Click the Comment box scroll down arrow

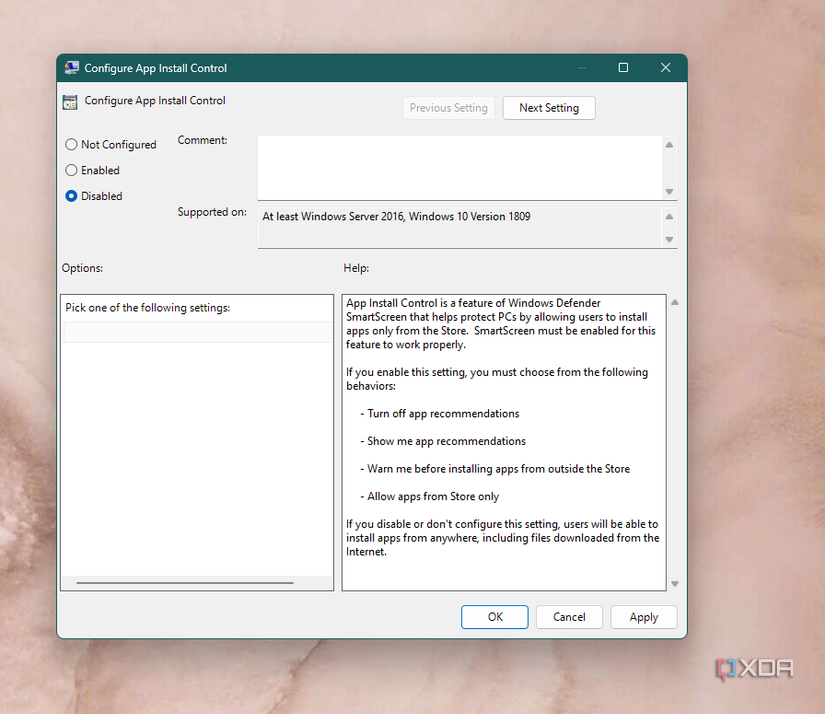click(x=669, y=192)
